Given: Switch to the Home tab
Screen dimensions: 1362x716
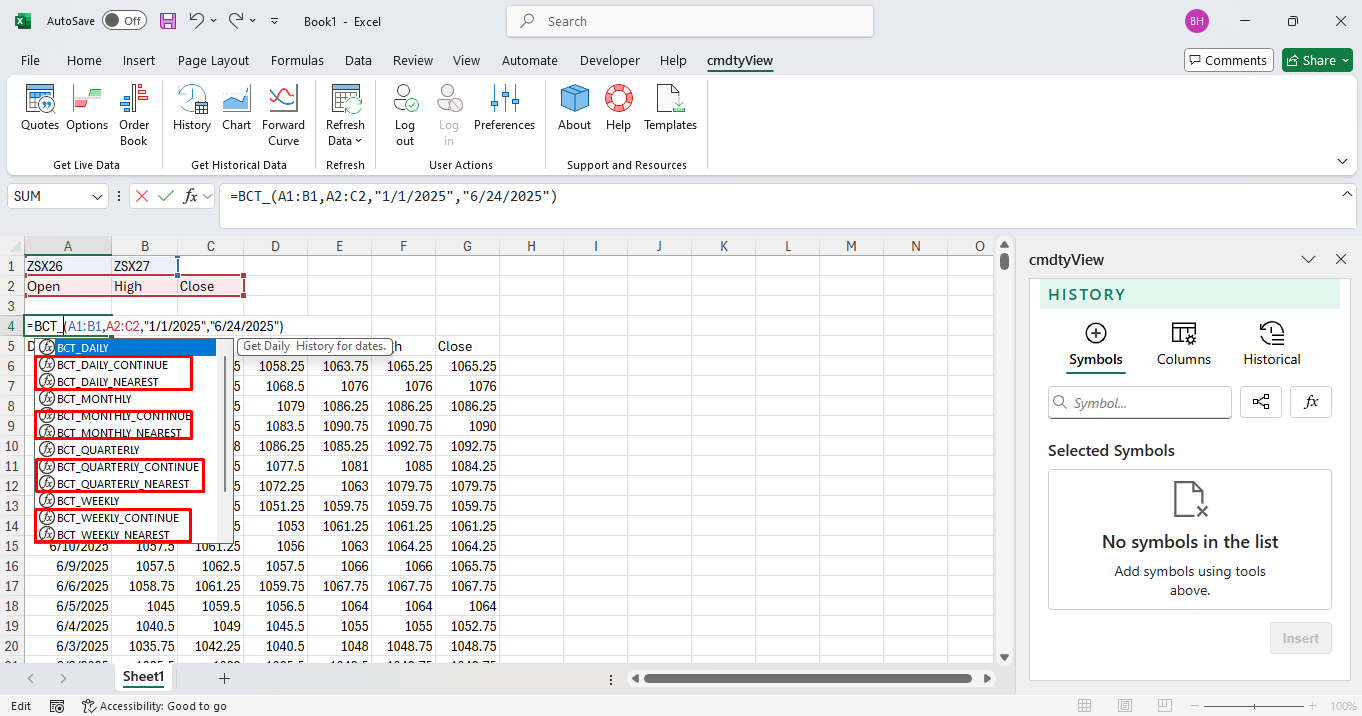Looking at the screenshot, I should pos(84,60).
